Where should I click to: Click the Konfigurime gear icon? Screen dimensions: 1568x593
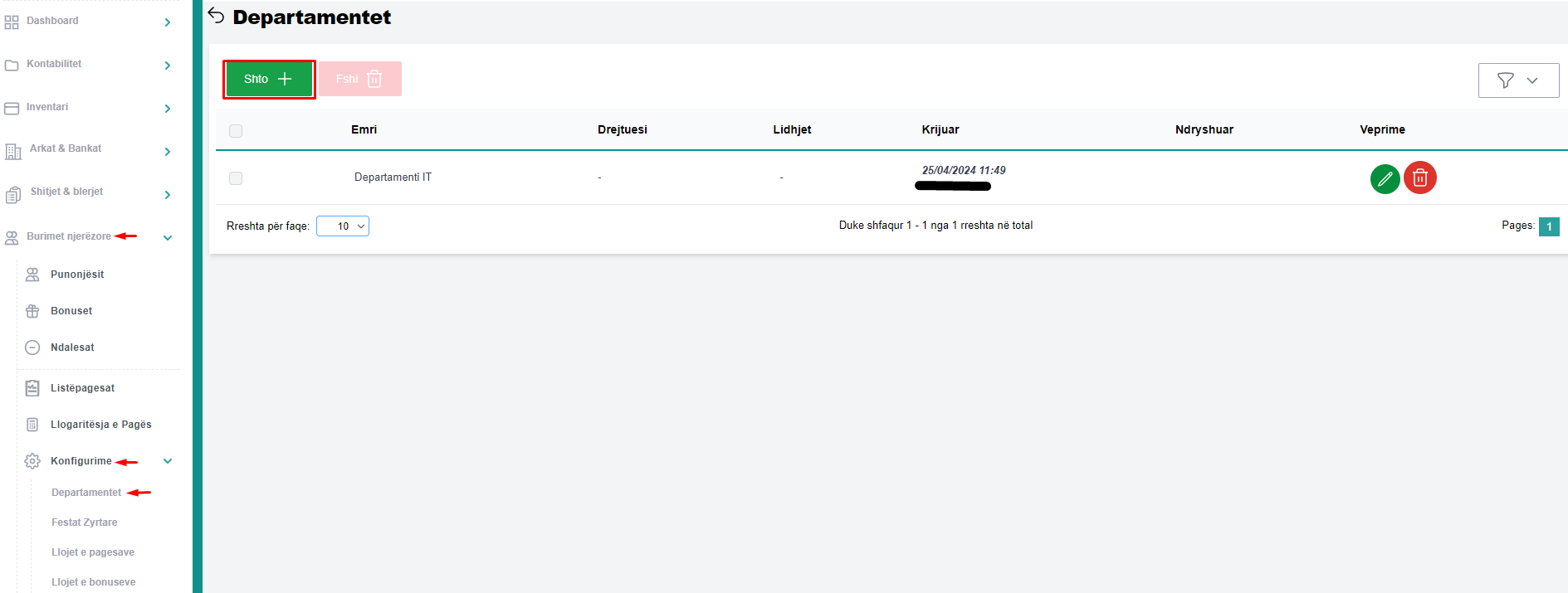click(x=32, y=461)
